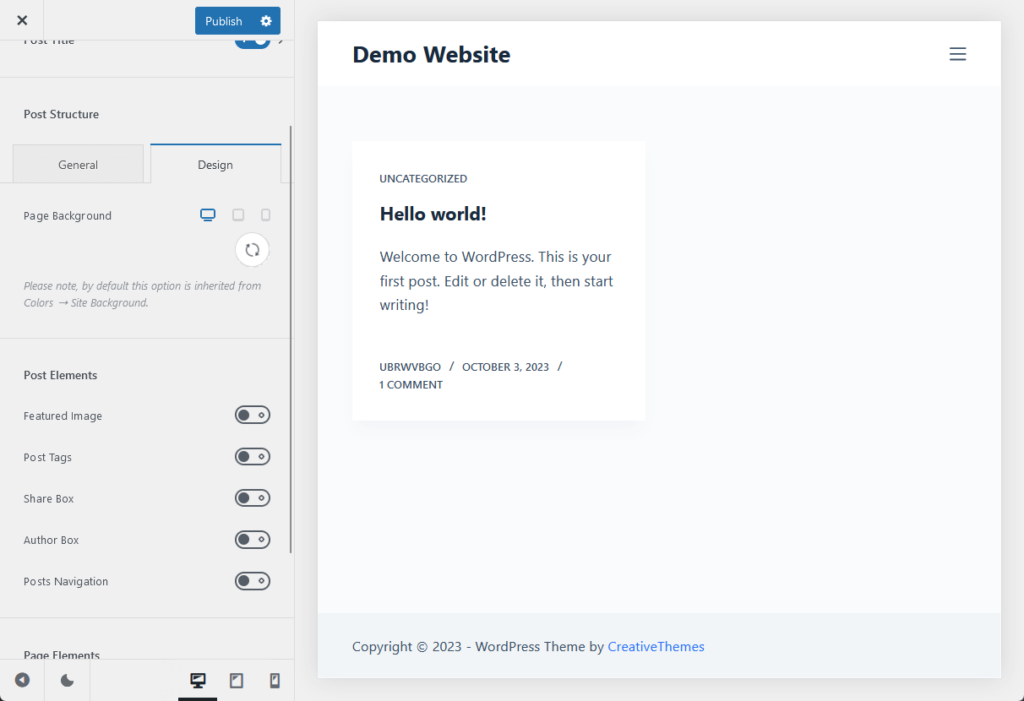Switch to the General tab
The image size is (1024, 701).
pyautogui.click(x=78, y=164)
